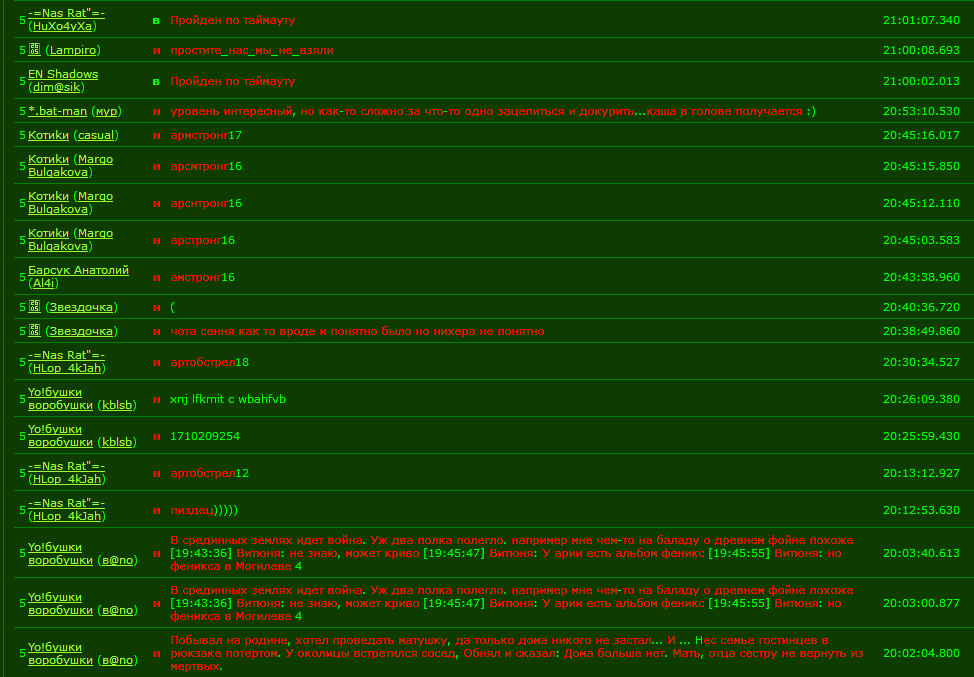Open HLop_4kJah in the артобстрел18 row

coord(67,369)
